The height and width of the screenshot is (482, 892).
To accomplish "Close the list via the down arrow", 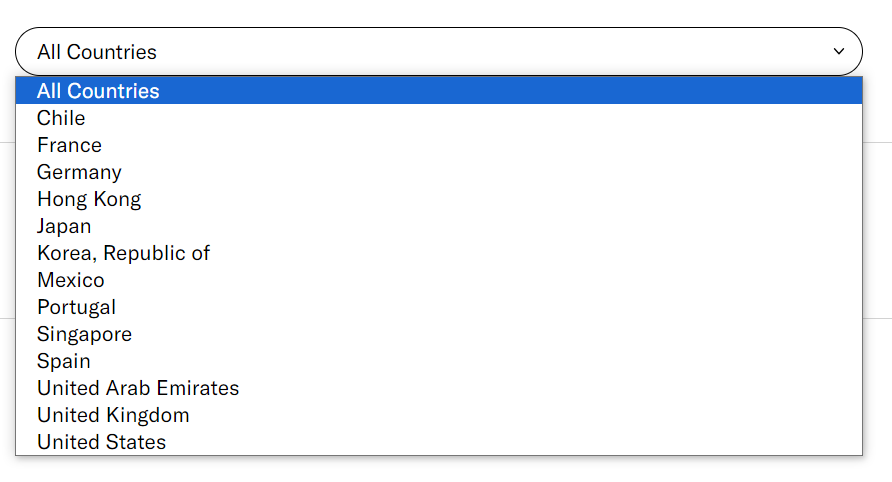I will [x=838, y=51].
